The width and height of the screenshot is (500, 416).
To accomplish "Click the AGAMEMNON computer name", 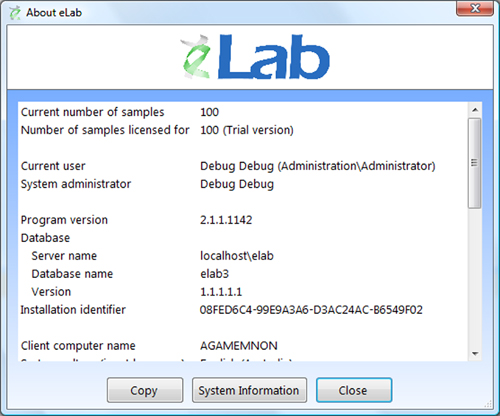I will (239, 346).
